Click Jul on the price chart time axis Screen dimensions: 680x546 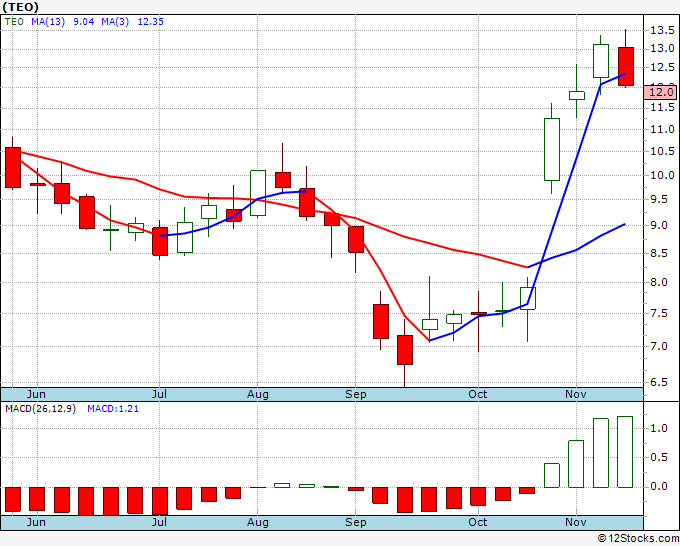(159, 394)
